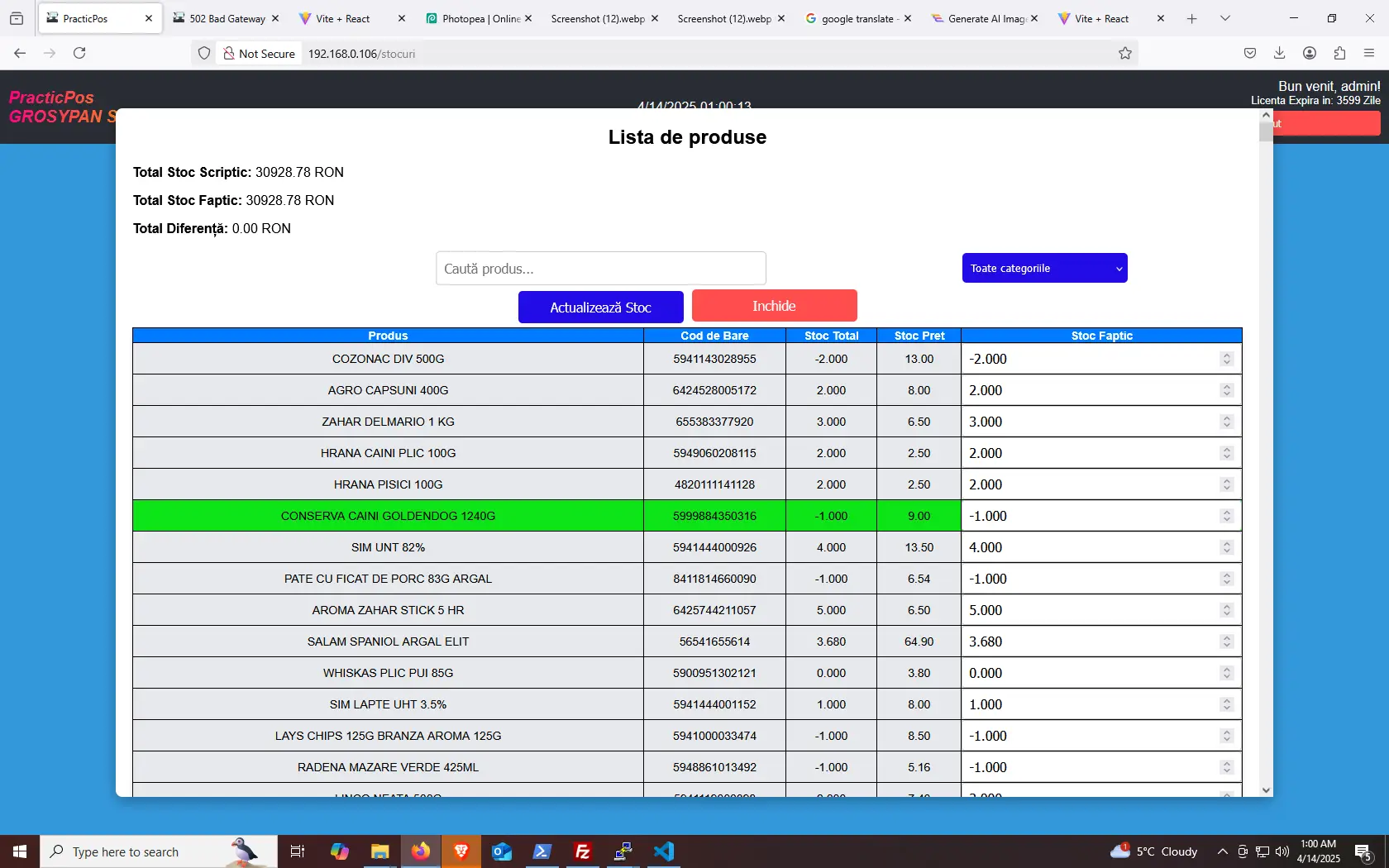Bookmark this page with the star icon
1389x868 pixels.
(1124, 53)
